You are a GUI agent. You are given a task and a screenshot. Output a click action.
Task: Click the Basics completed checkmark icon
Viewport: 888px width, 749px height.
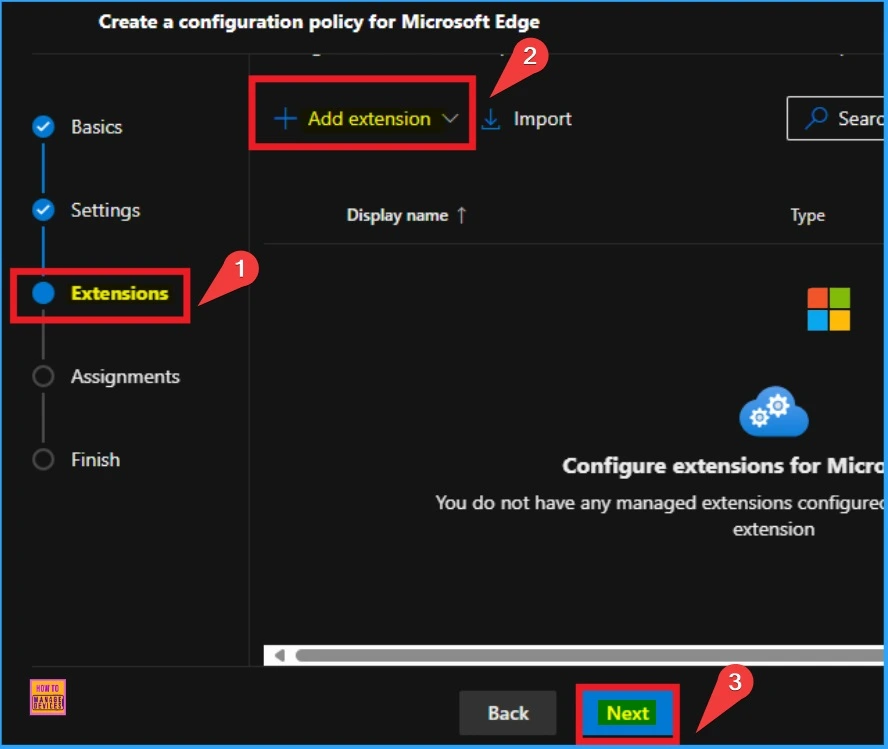pos(43,127)
